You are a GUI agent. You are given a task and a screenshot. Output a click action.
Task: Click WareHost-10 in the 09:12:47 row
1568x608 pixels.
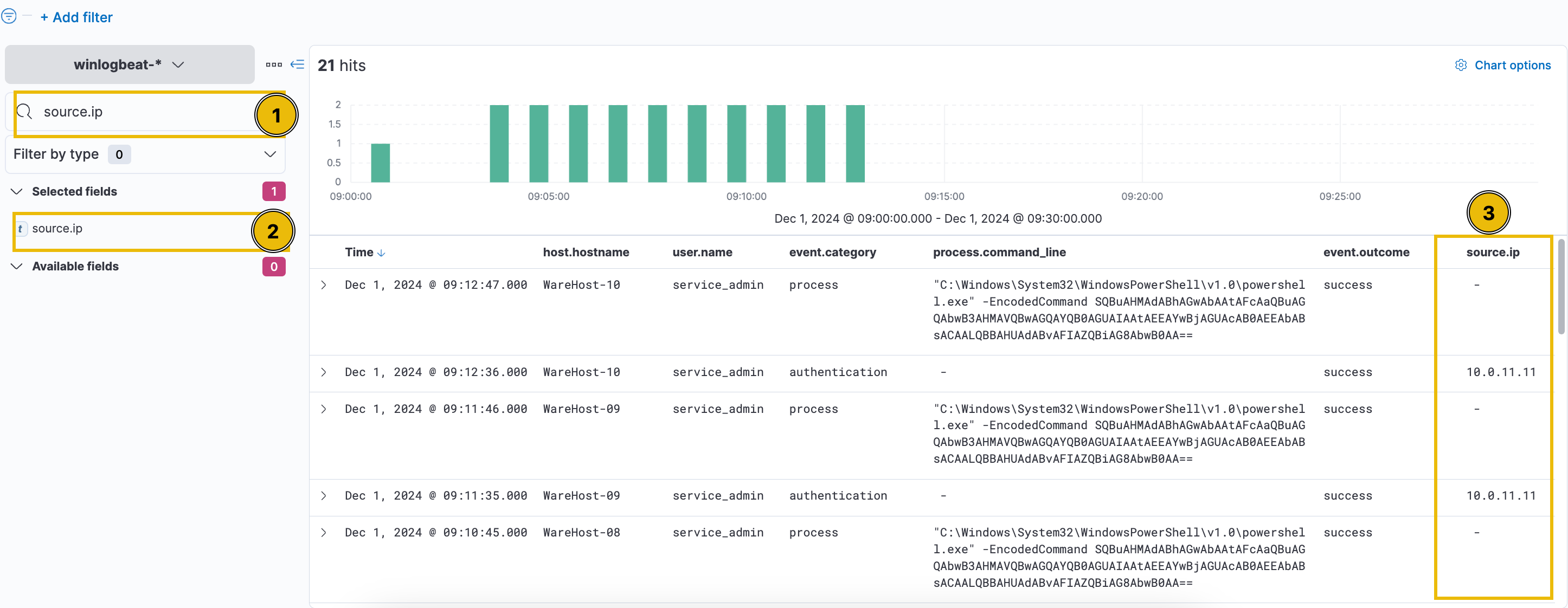tap(581, 285)
